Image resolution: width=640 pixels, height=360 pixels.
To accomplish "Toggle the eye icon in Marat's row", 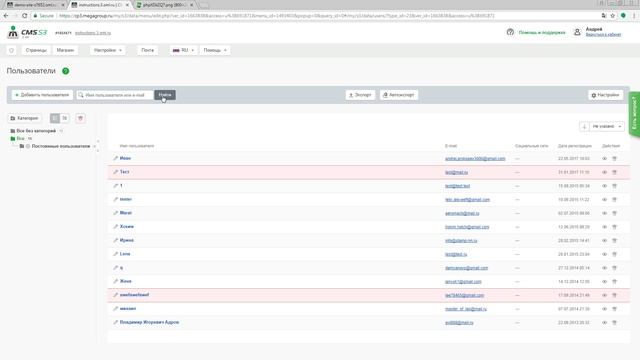I will click(604, 213).
